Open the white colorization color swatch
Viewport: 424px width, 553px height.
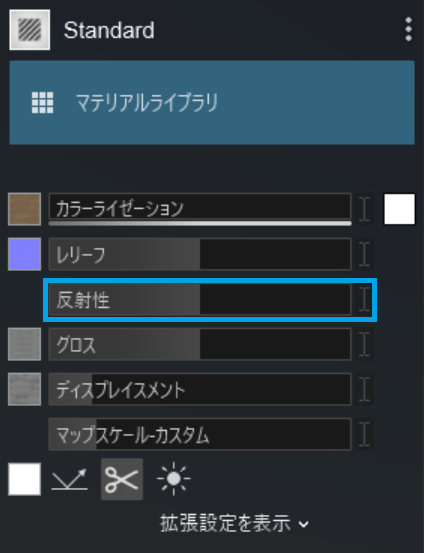click(399, 209)
